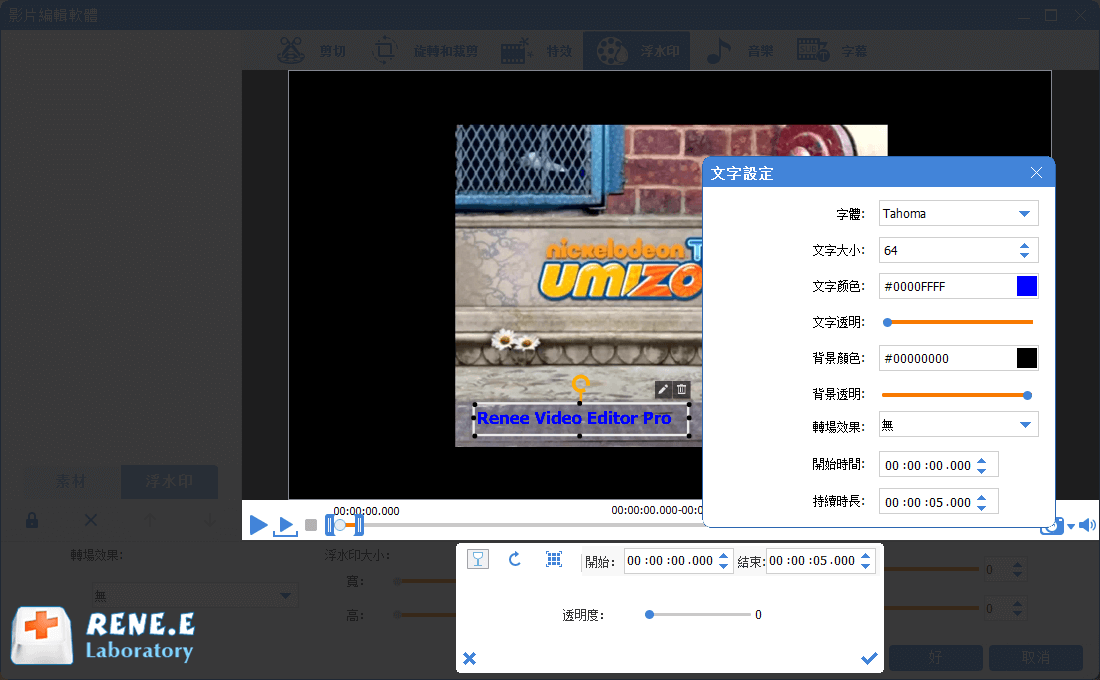The image size is (1100, 680).
Task: Decrease the 結束 time in the bottom popup
Action: pos(866,566)
